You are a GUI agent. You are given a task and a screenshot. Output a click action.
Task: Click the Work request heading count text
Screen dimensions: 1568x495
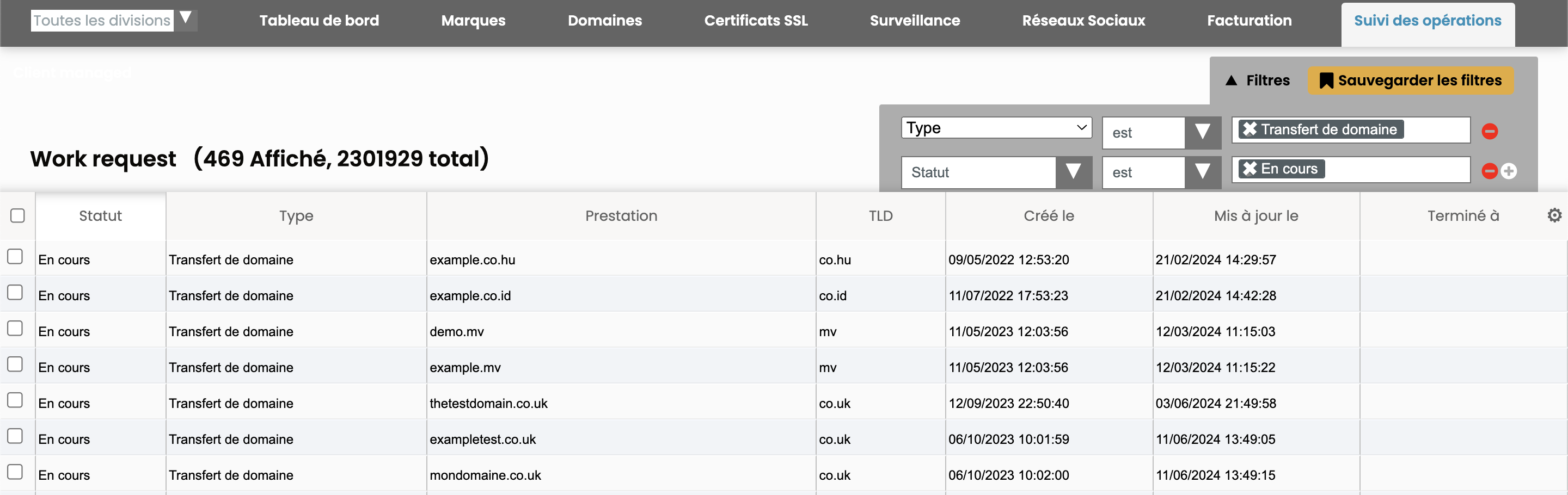[341, 159]
